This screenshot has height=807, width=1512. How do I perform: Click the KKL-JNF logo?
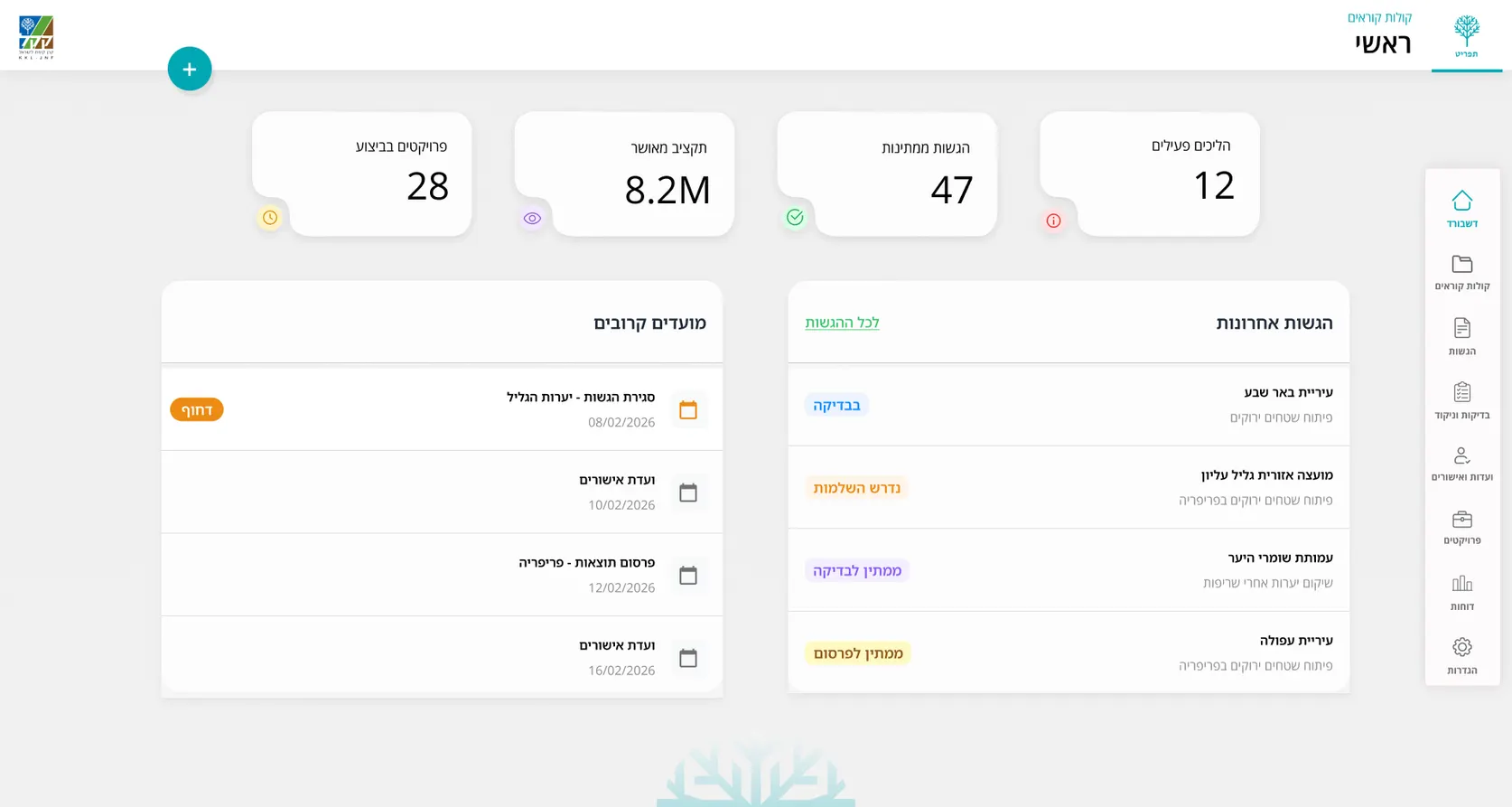pos(36,37)
